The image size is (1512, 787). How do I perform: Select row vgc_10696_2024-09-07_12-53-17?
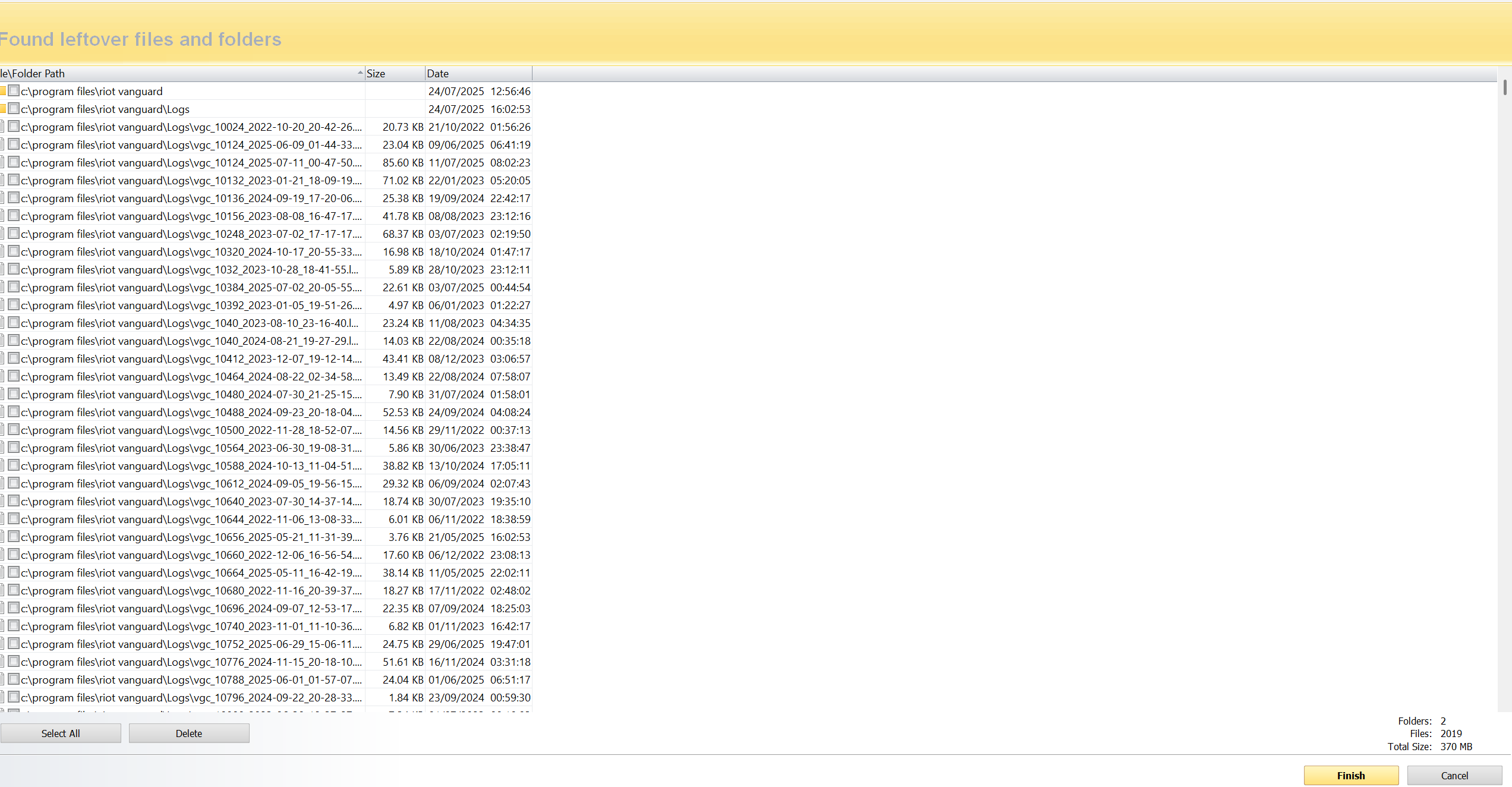pyautogui.click(x=266, y=608)
